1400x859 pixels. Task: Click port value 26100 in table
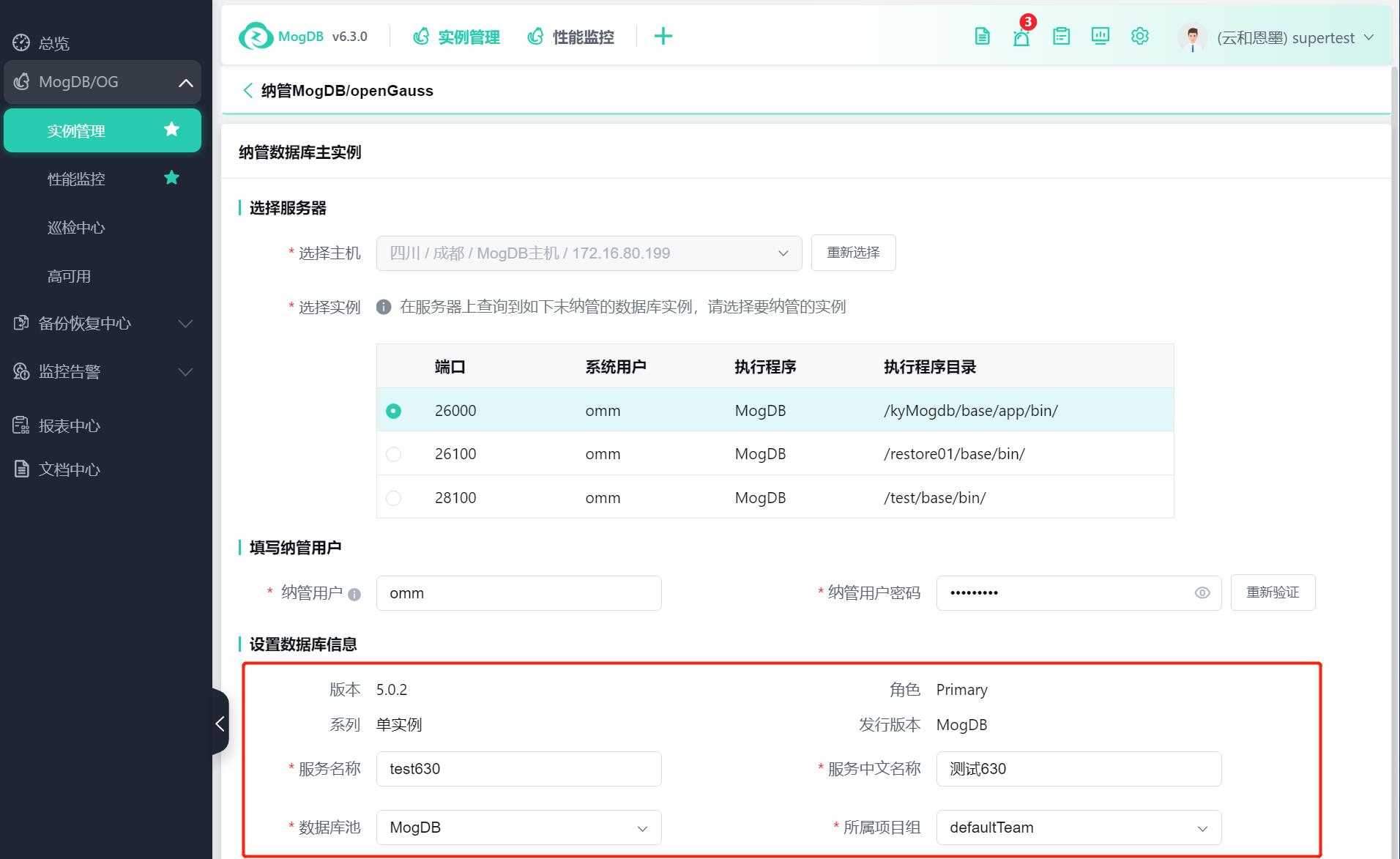click(x=455, y=454)
